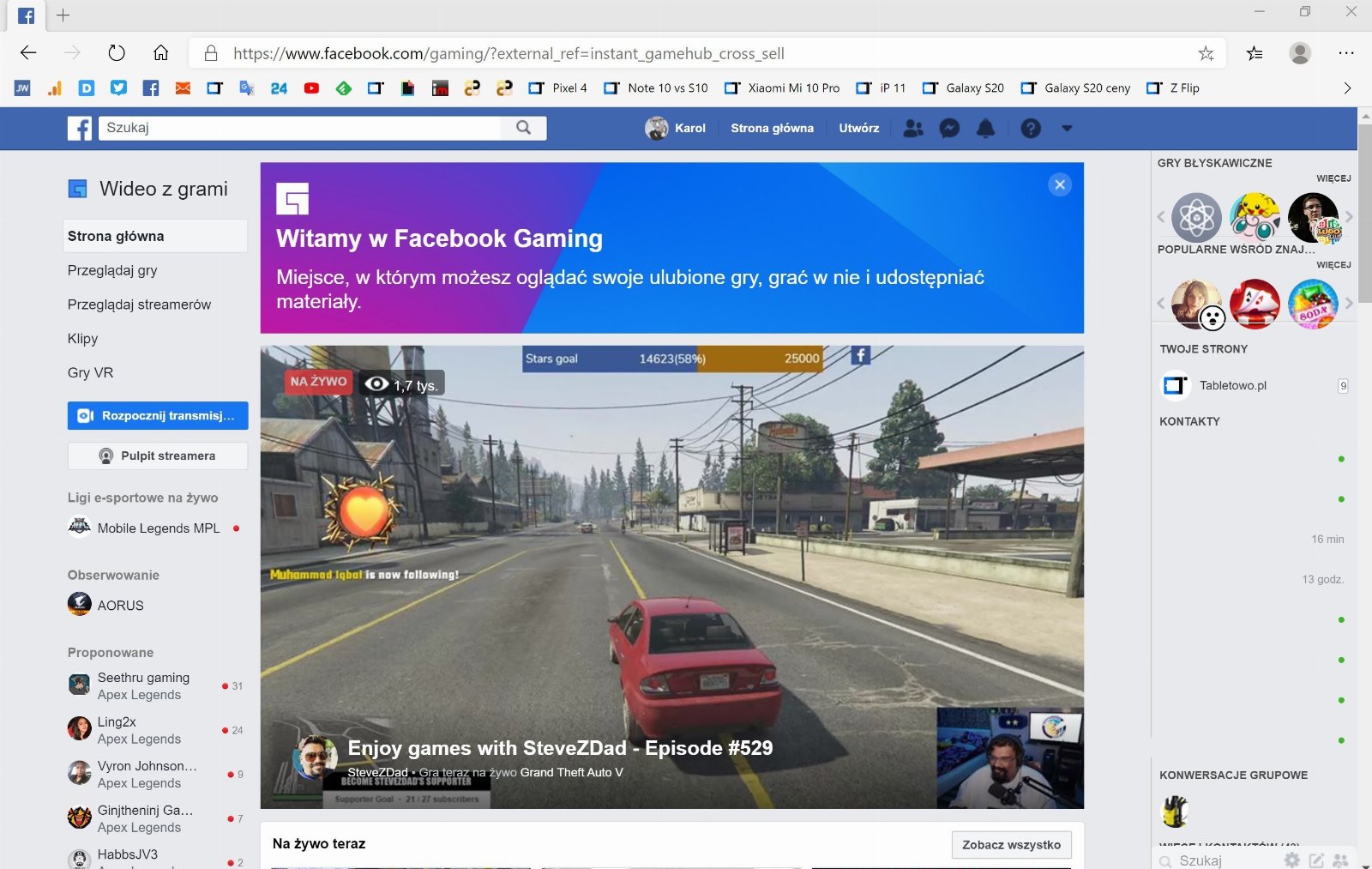1372x869 pixels.
Task: Open Pixel 4 bookmark
Action: 558,88
